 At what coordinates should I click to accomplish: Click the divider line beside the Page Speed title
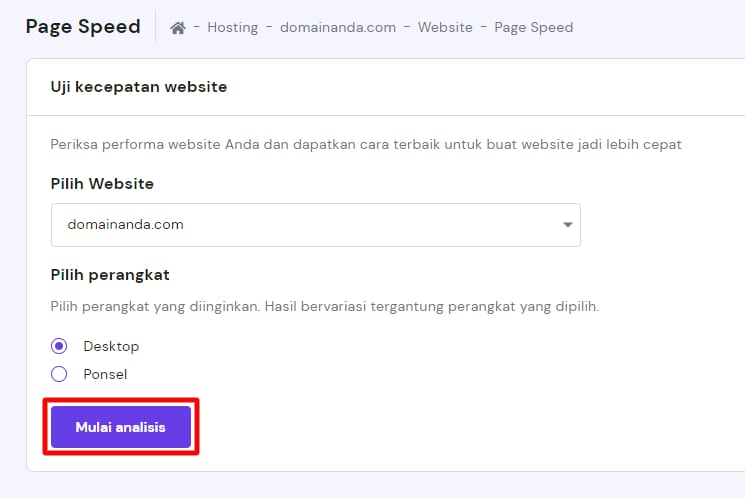[156, 27]
